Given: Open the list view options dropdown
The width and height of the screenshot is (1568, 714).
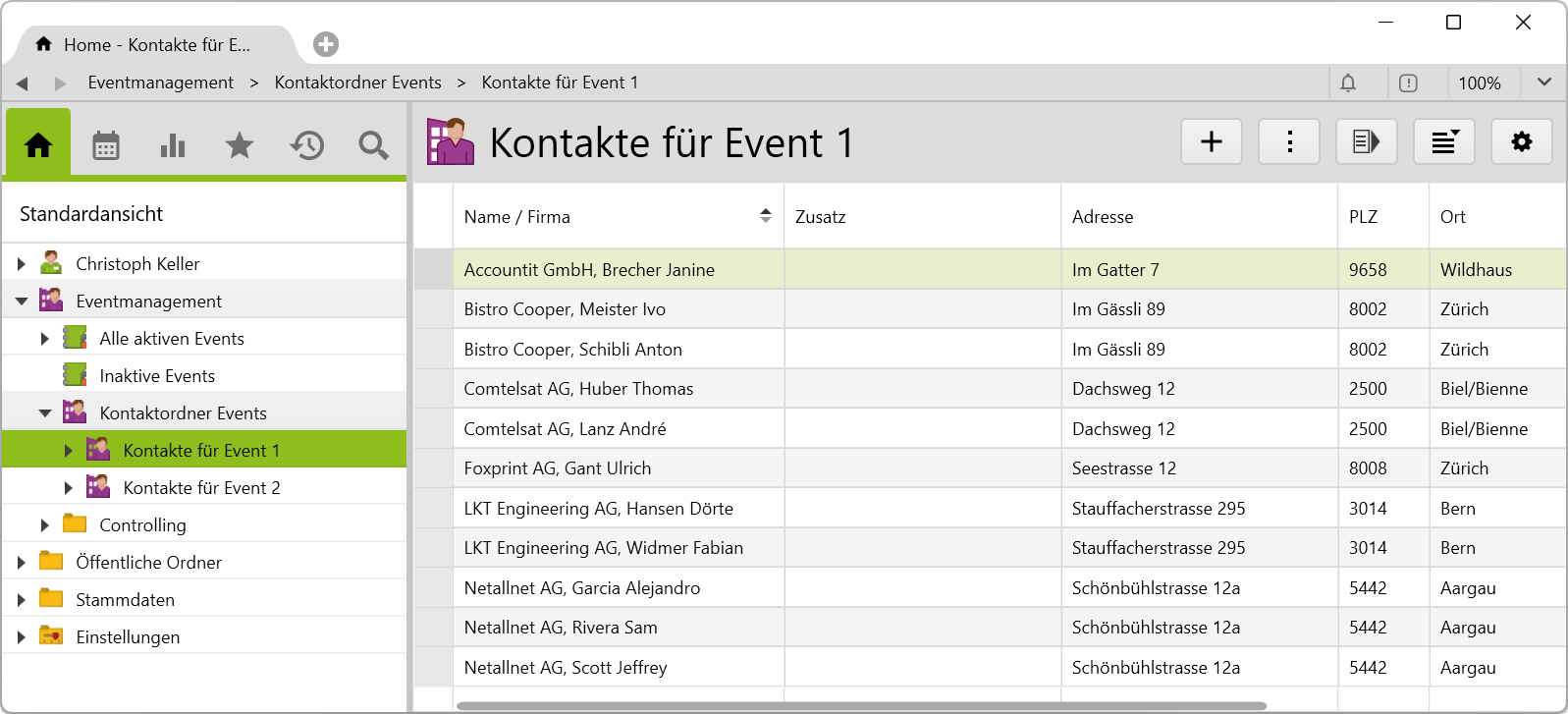Looking at the screenshot, I should [x=1444, y=142].
